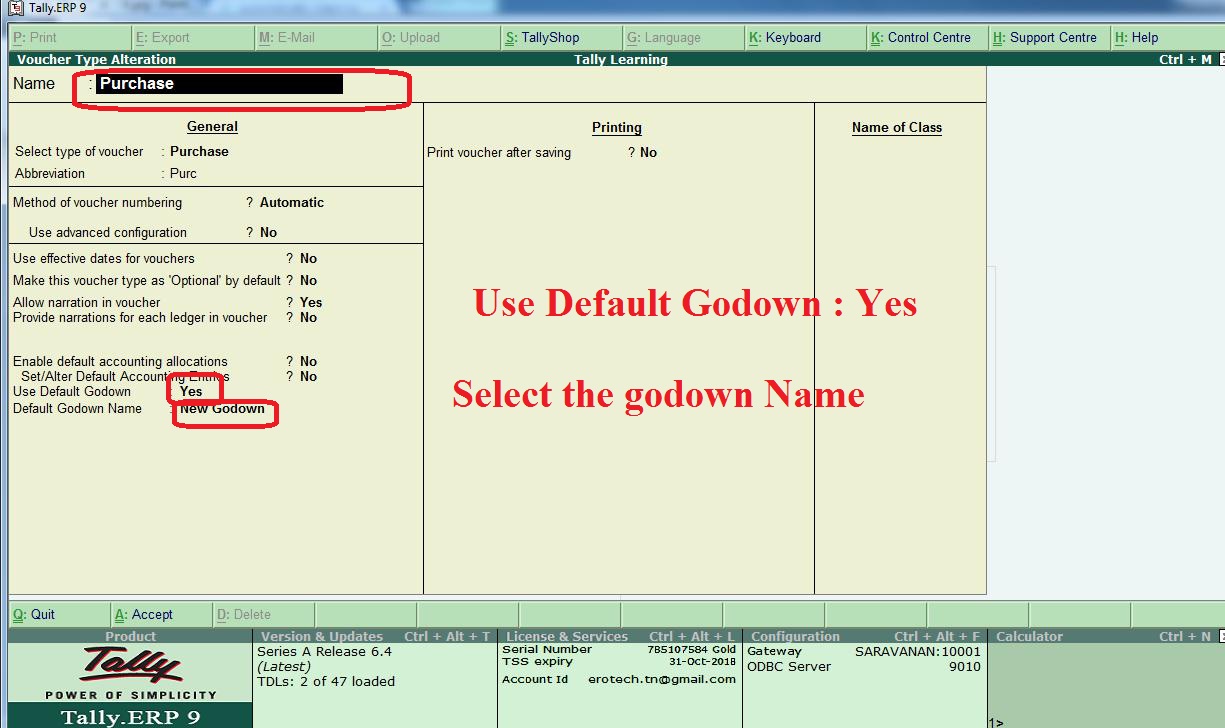The height and width of the screenshot is (728, 1225).
Task: Click the Voucher Type Alteration title
Action: (x=96, y=60)
